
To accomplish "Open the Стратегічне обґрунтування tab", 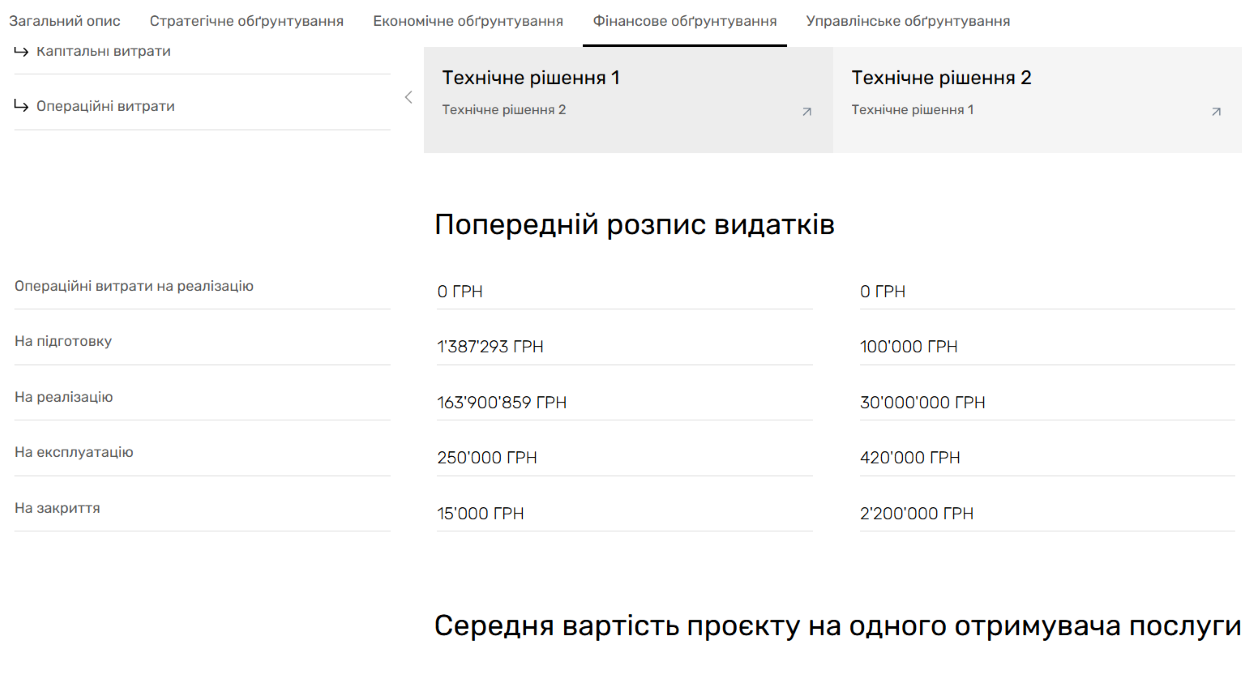I will [x=246, y=21].
